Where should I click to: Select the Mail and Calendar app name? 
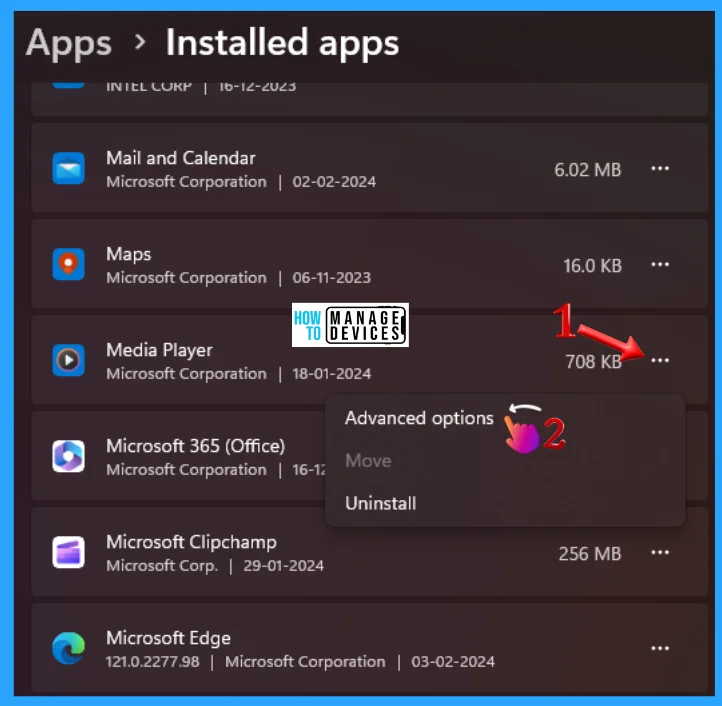[180, 158]
